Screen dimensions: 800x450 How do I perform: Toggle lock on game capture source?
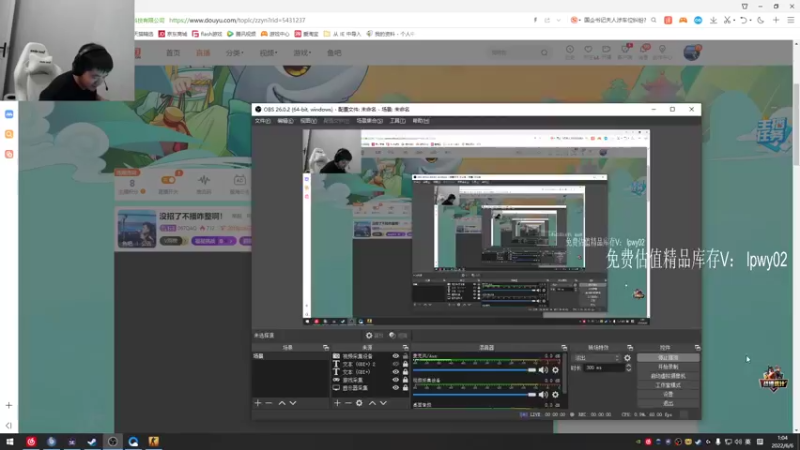[406, 380]
